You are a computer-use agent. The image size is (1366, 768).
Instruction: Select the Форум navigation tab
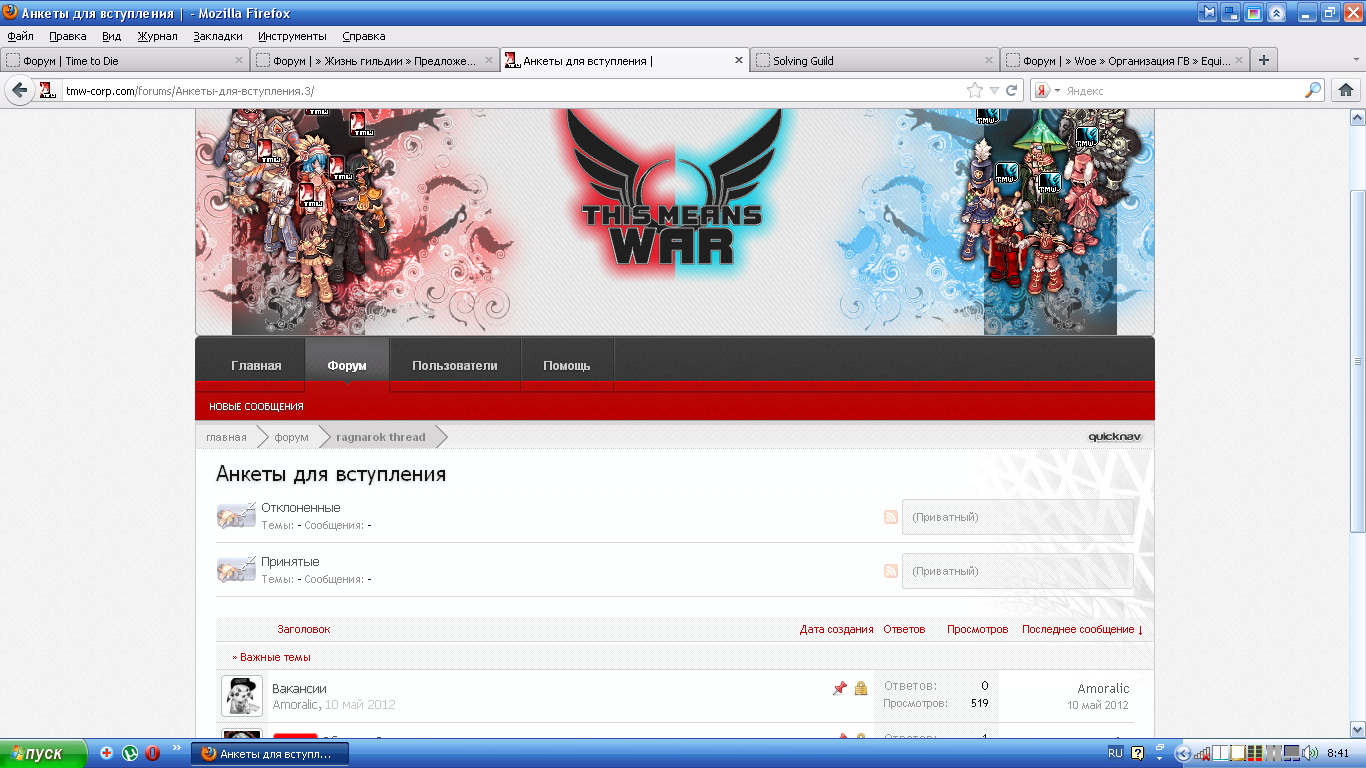(347, 365)
